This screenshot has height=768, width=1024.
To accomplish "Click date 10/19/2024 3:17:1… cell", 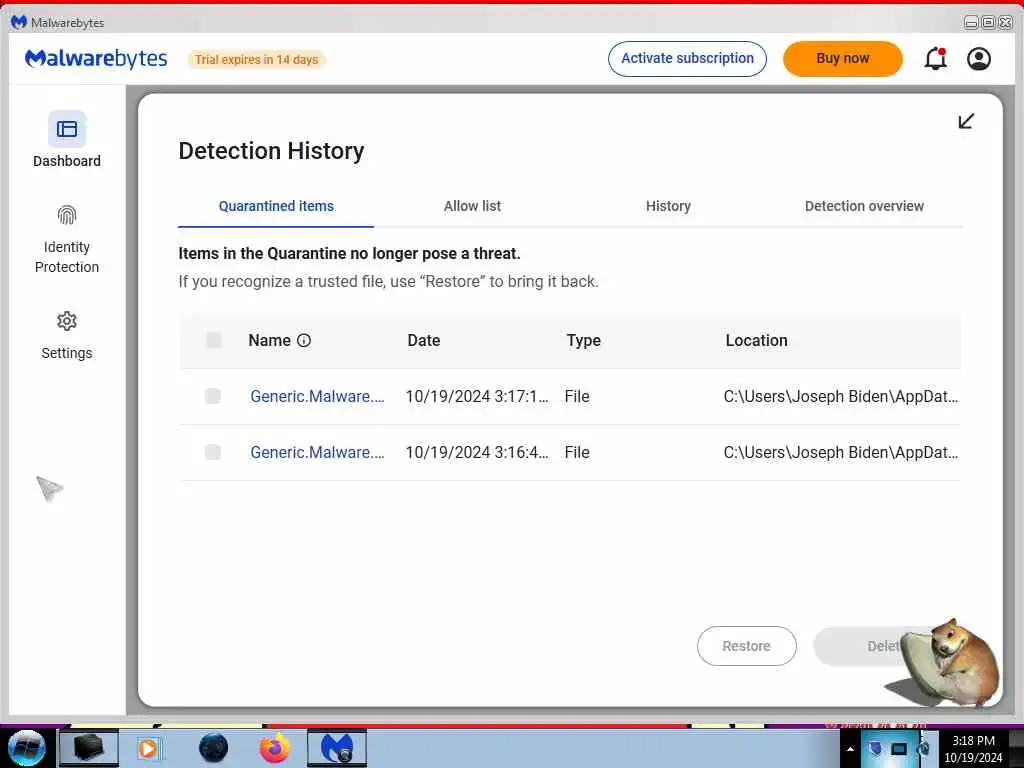I will coord(477,396).
